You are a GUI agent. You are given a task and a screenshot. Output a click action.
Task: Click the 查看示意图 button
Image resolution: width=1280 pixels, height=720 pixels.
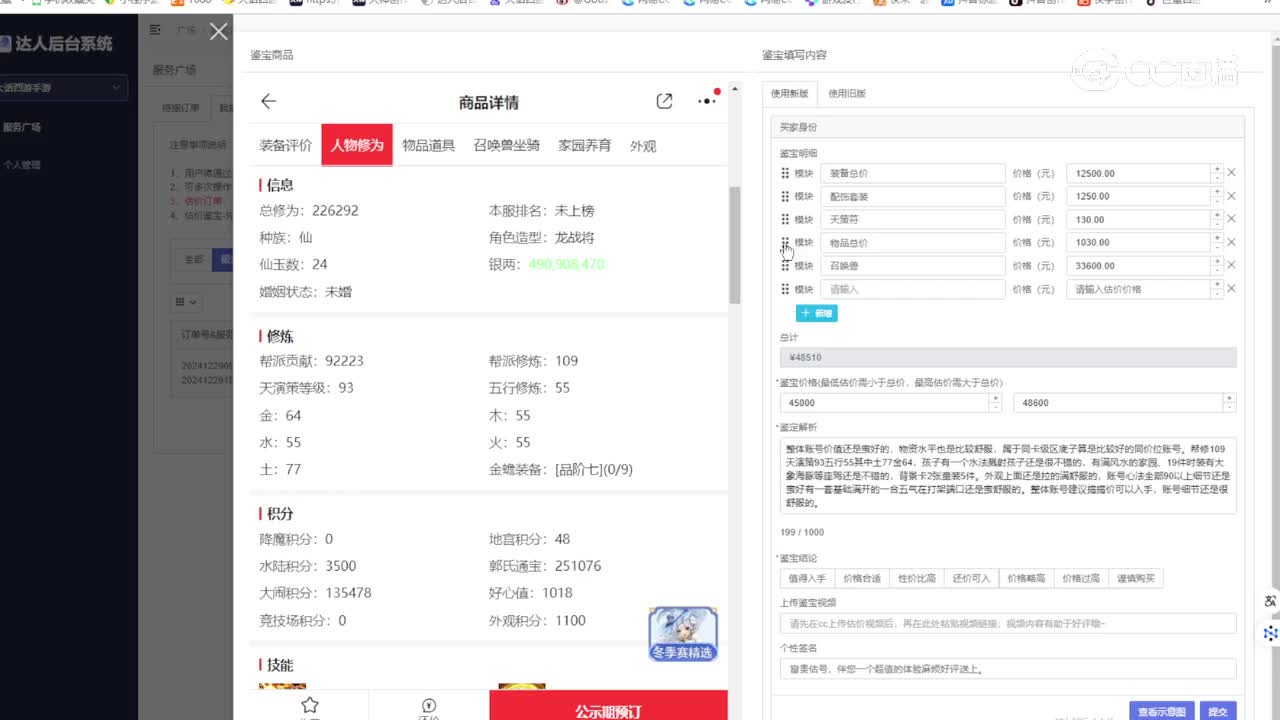click(1162, 711)
